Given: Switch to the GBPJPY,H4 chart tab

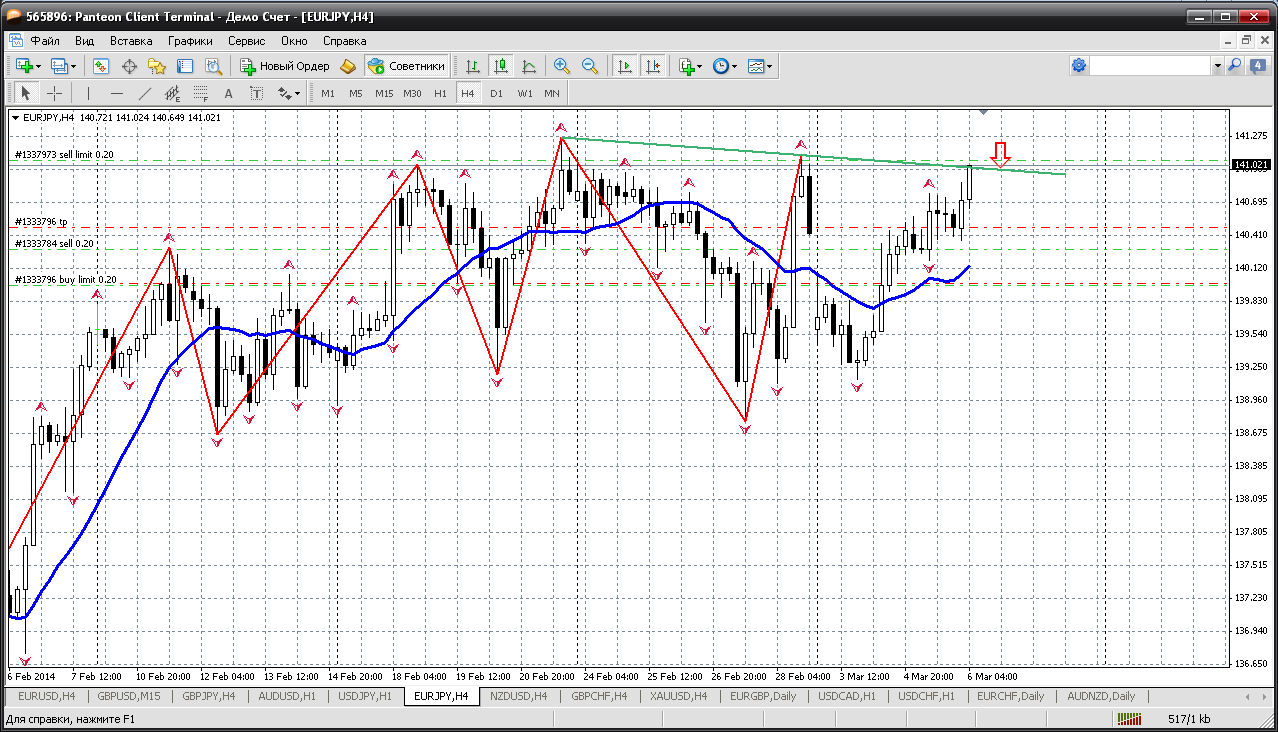Looking at the screenshot, I should [207, 696].
